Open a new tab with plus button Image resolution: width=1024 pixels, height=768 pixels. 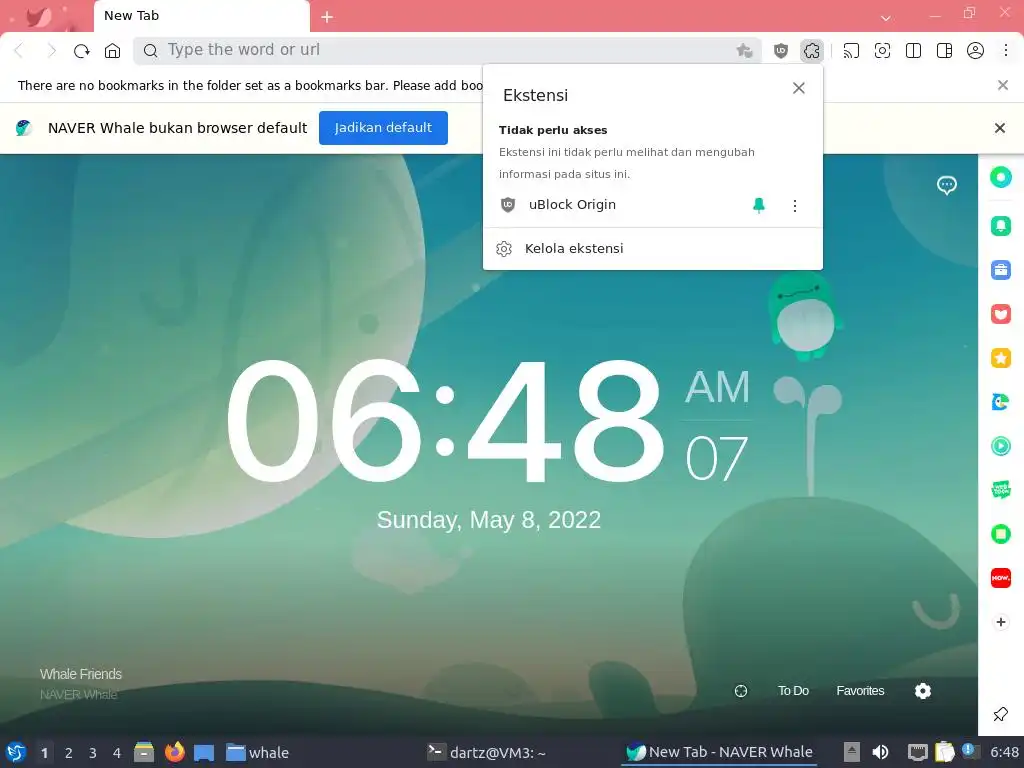tap(327, 18)
